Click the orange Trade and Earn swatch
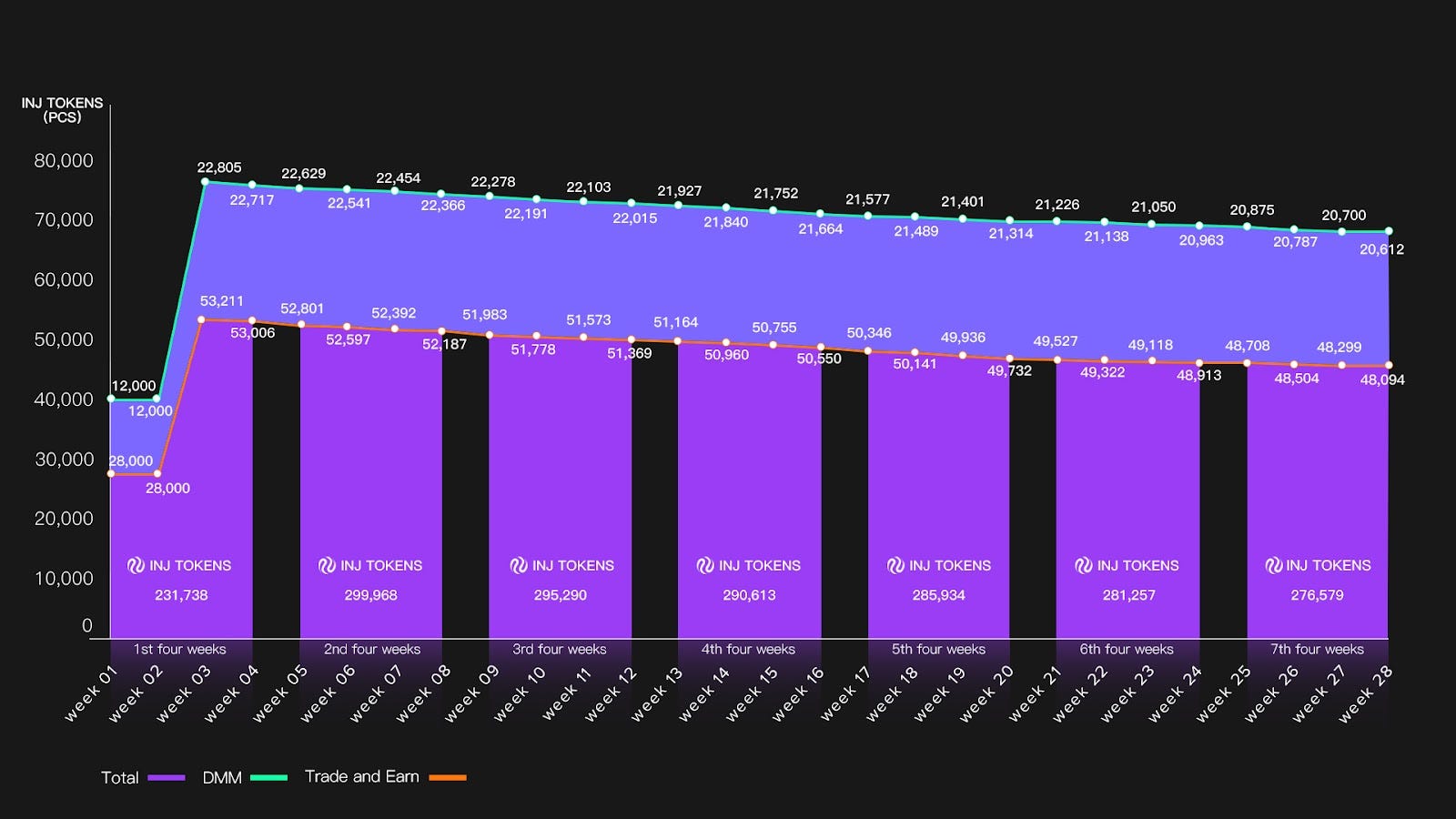 (x=448, y=778)
